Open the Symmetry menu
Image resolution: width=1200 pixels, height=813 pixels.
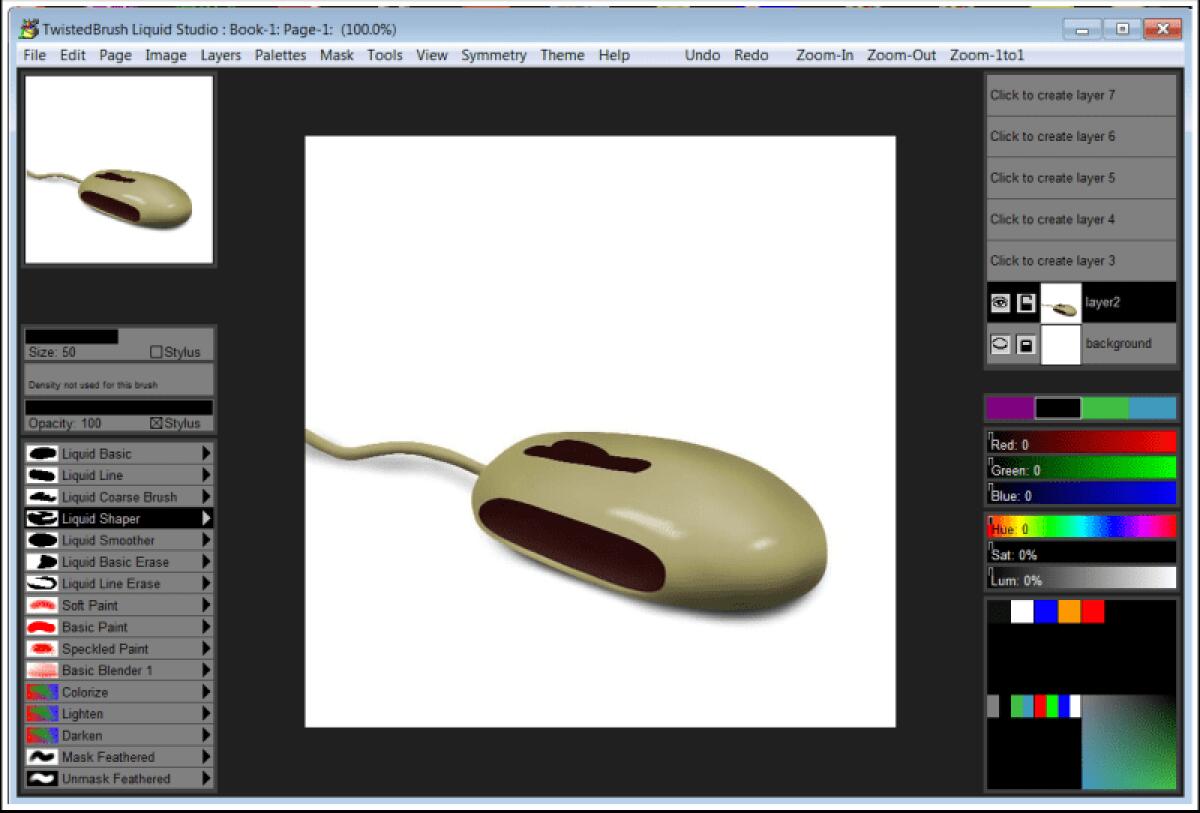click(x=494, y=55)
